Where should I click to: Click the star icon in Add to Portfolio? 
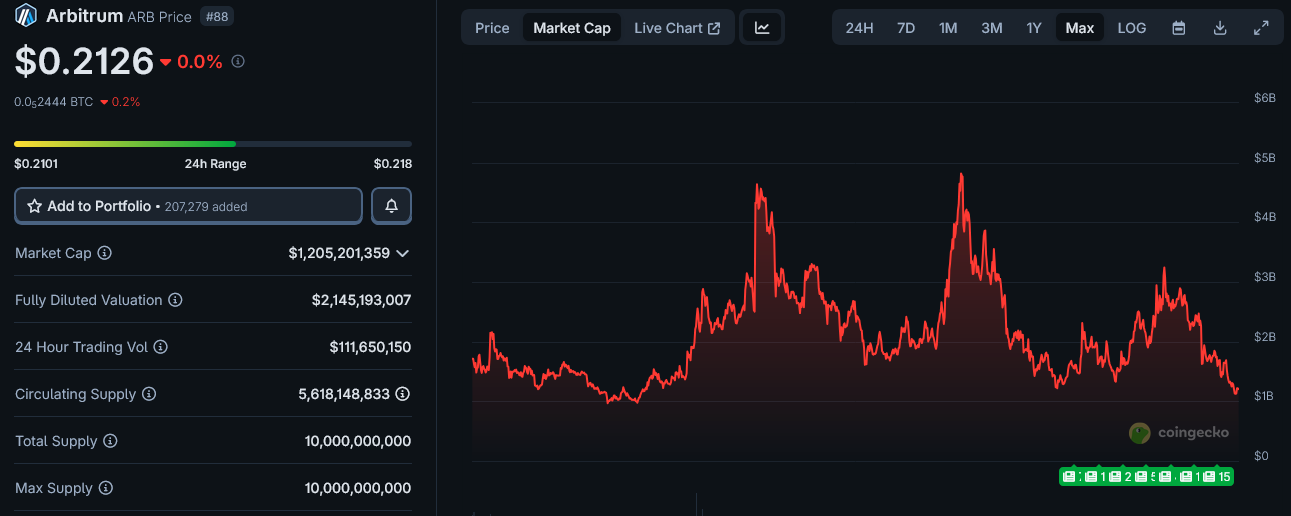[x=34, y=206]
